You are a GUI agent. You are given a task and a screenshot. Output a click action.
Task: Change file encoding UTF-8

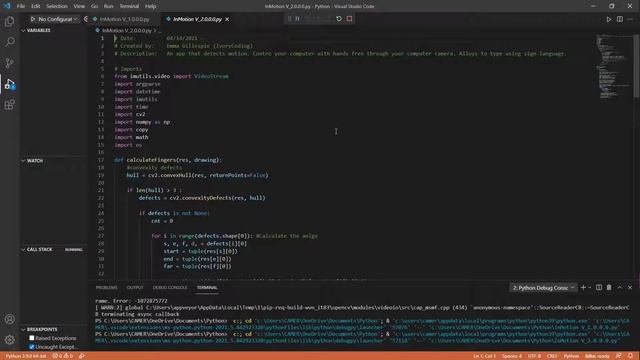(534, 356)
